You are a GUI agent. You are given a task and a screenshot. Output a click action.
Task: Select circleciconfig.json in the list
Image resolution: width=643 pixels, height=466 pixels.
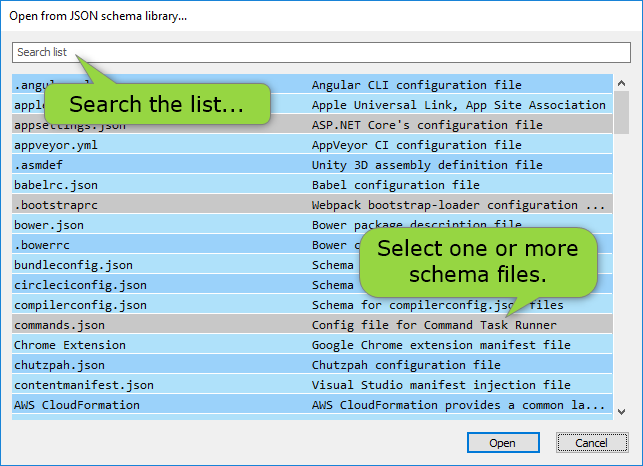point(80,285)
